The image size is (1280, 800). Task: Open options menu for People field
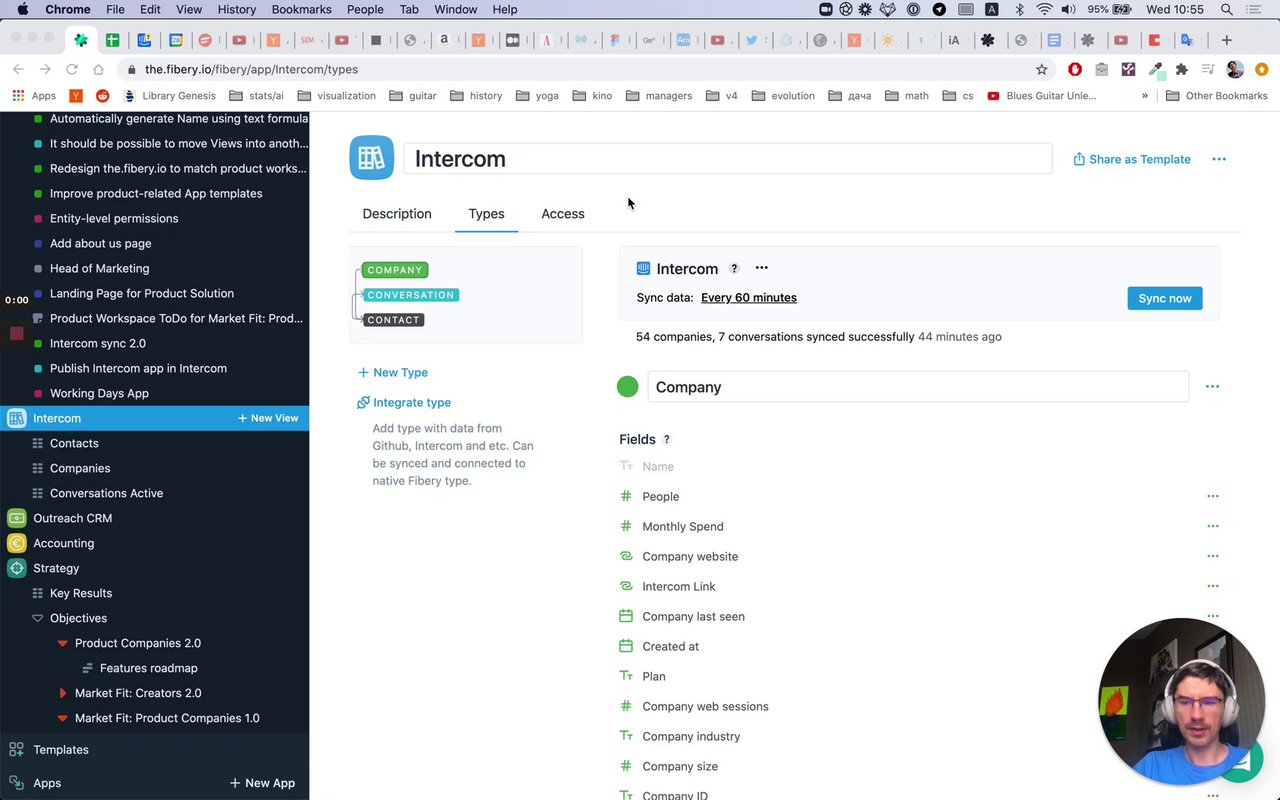tap(1212, 496)
